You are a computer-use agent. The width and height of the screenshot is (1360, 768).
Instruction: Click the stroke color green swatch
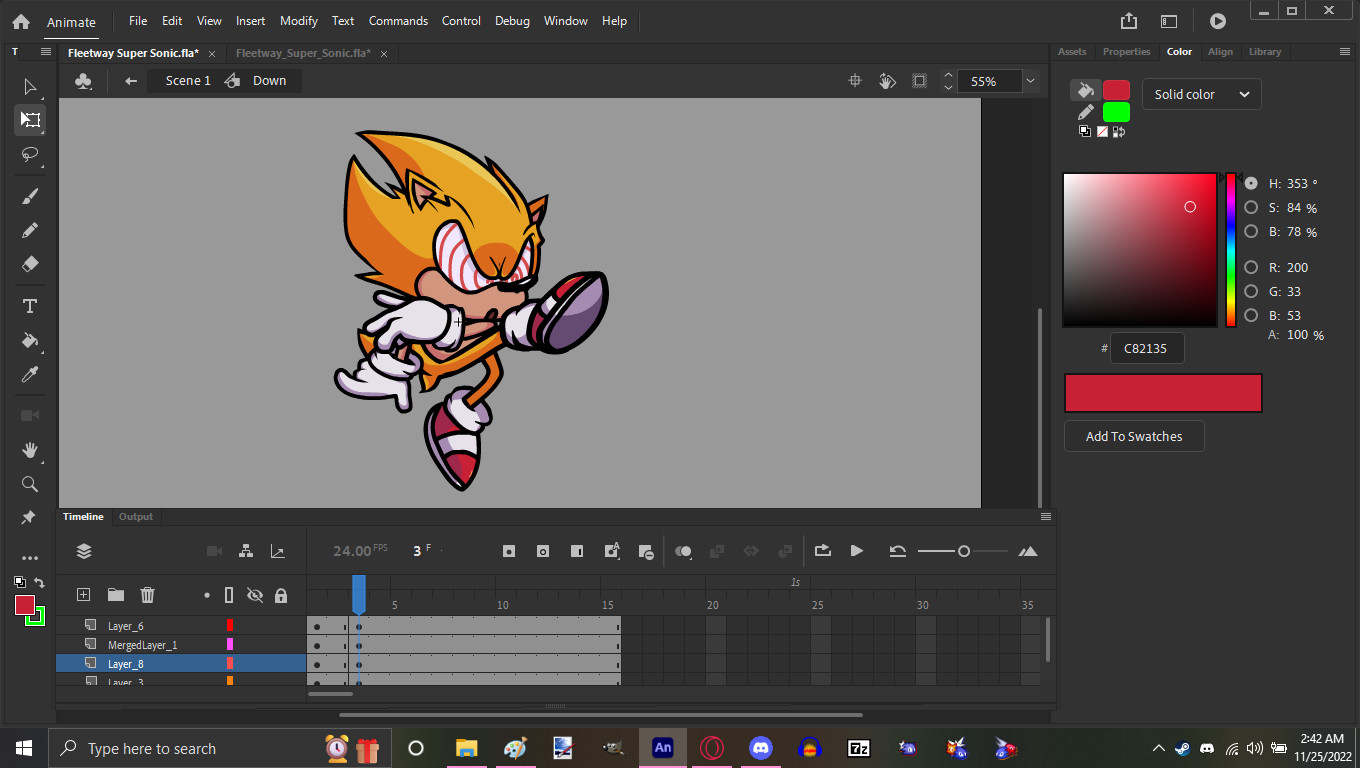point(1116,112)
